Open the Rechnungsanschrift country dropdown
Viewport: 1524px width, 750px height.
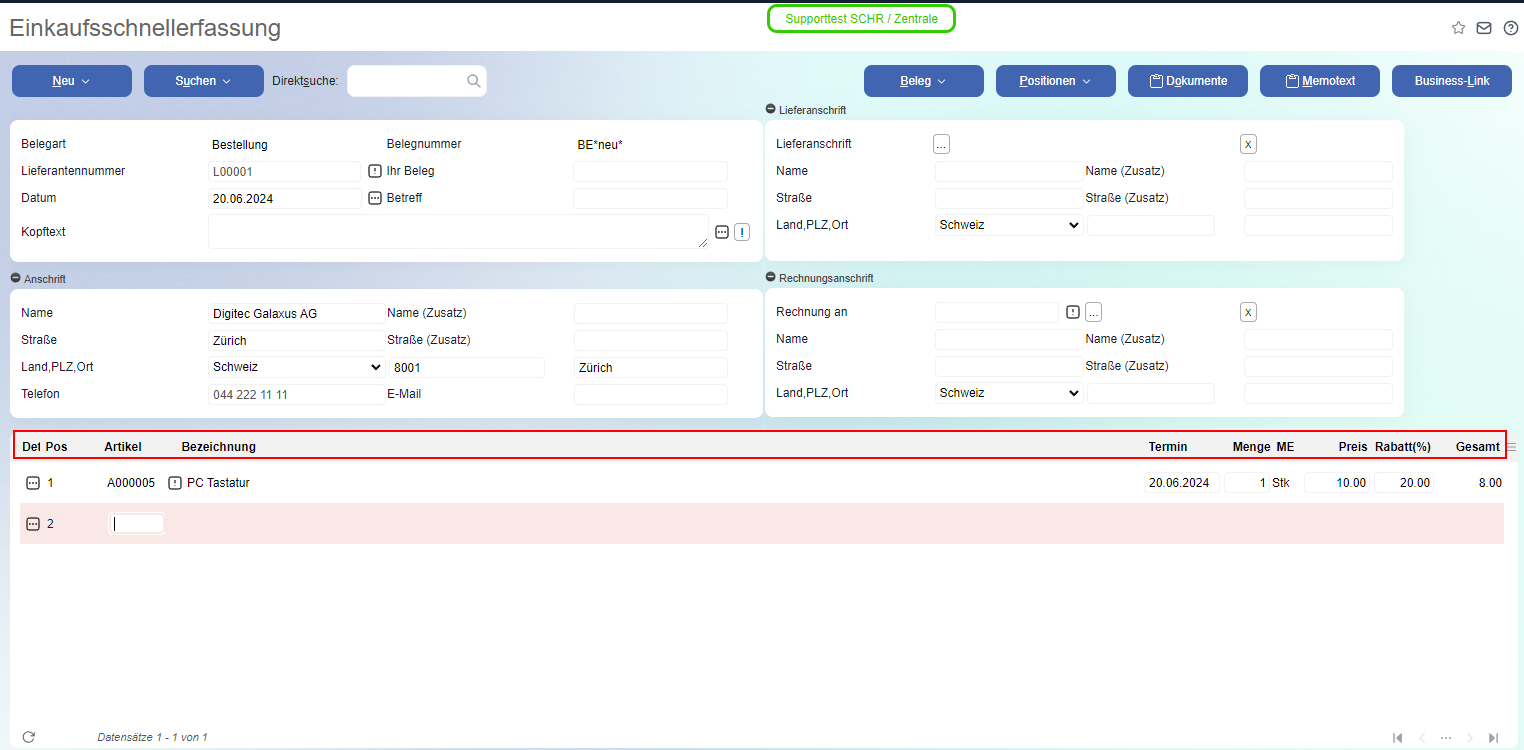1009,393
